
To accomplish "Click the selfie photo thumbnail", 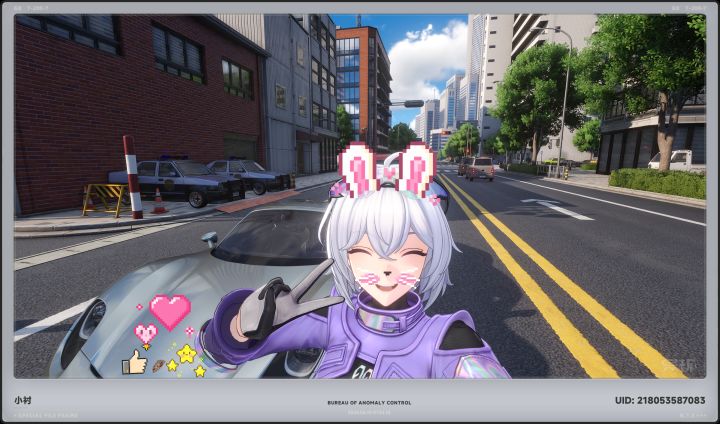I will 360,196.
